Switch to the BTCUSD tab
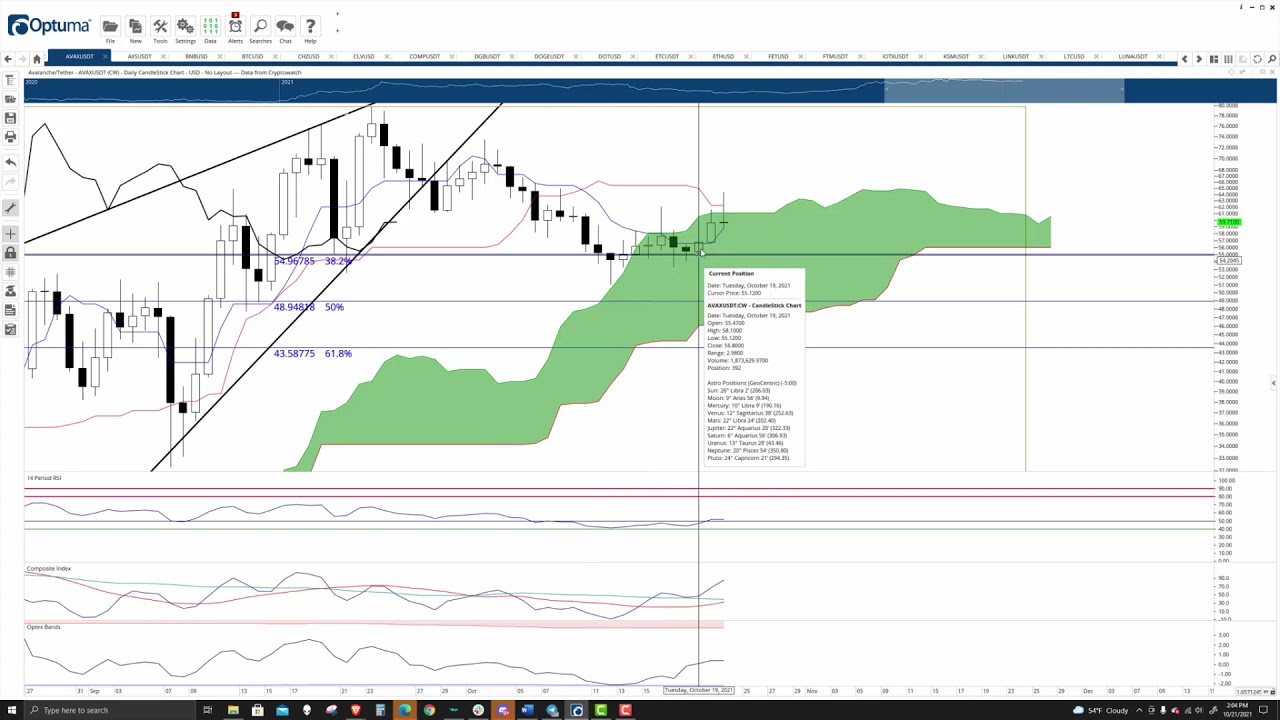The image size is (1280, 720). 251,57
